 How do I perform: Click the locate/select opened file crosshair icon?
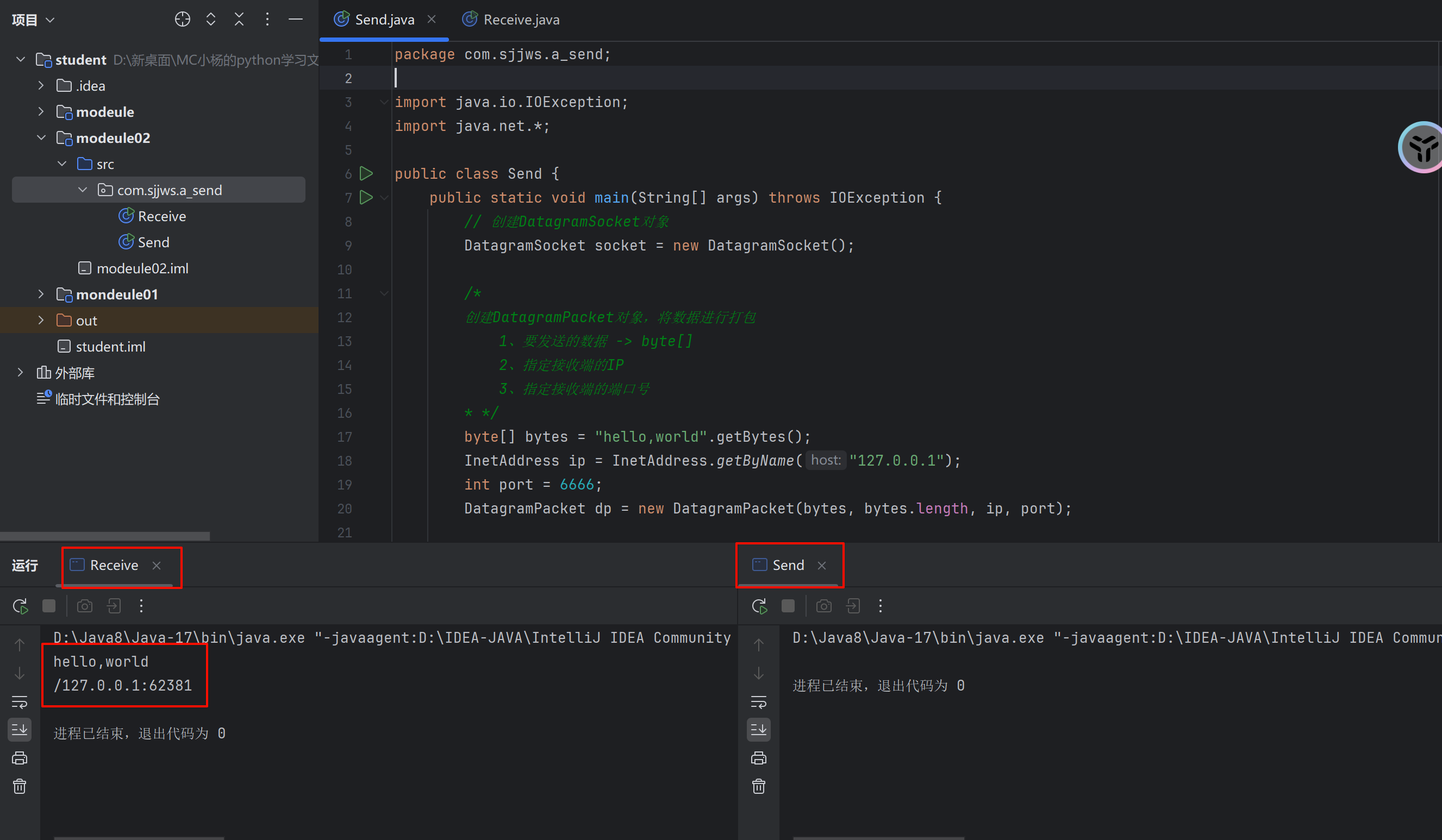[182, 20]
